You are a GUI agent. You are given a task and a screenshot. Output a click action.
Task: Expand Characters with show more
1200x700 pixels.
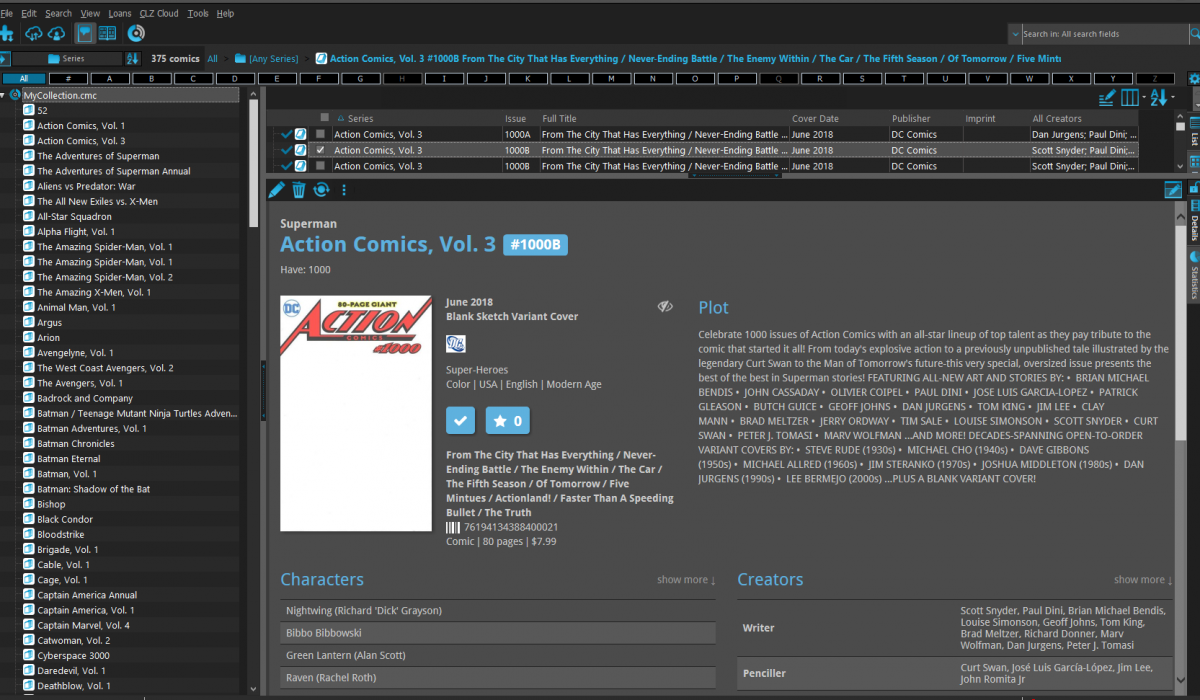[686, 580]
